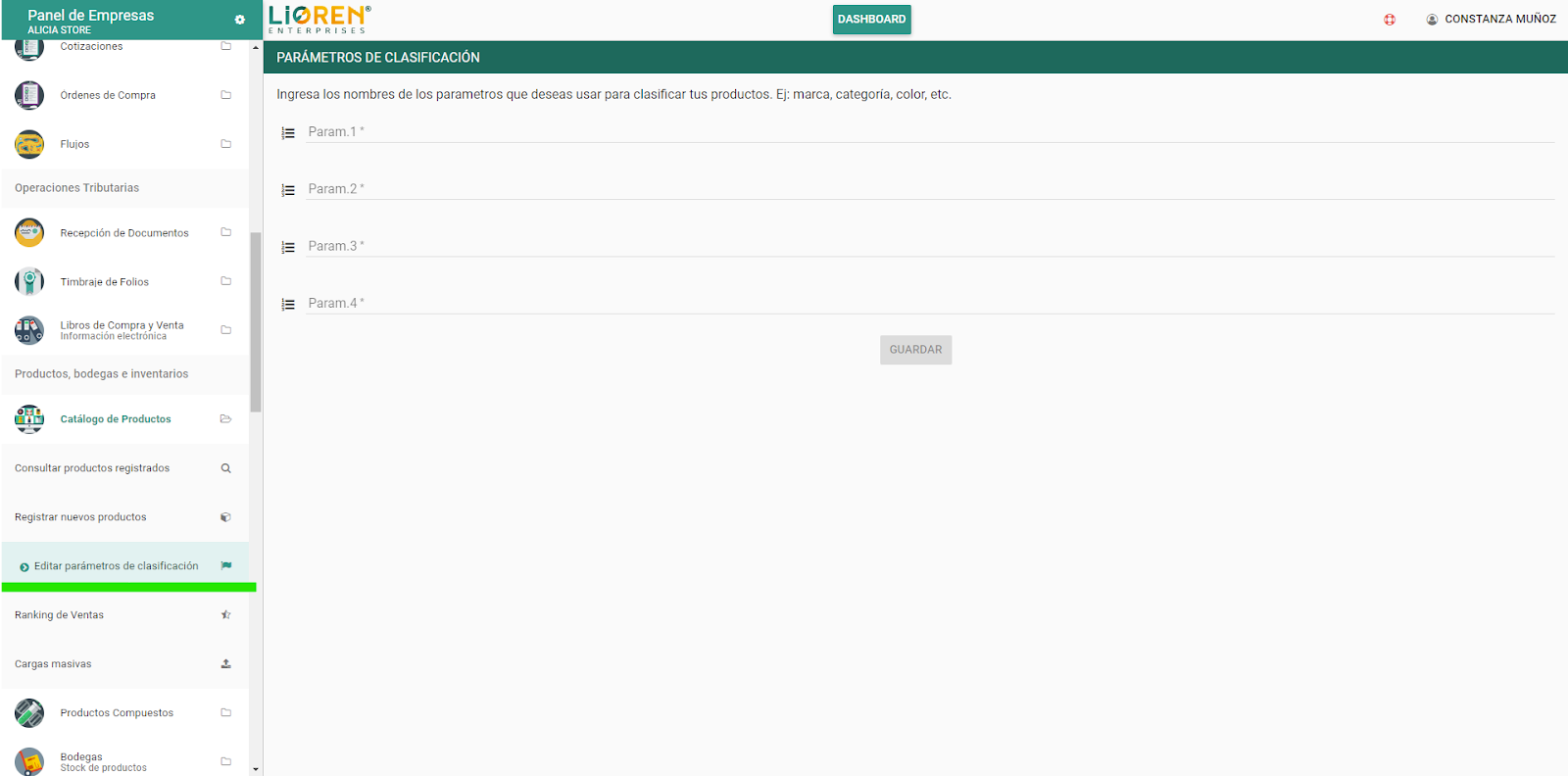
Task: Click the Timbraje de Folios label
Action: (x=105, y=281)
